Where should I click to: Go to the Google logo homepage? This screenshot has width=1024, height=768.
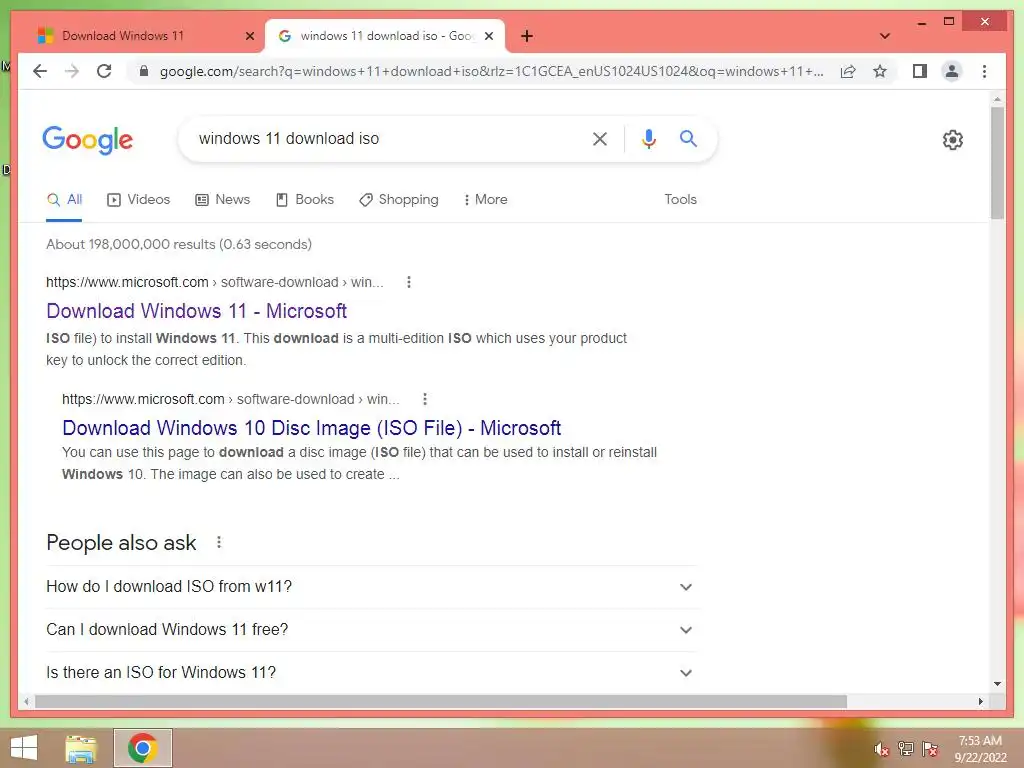coord(88,140)
